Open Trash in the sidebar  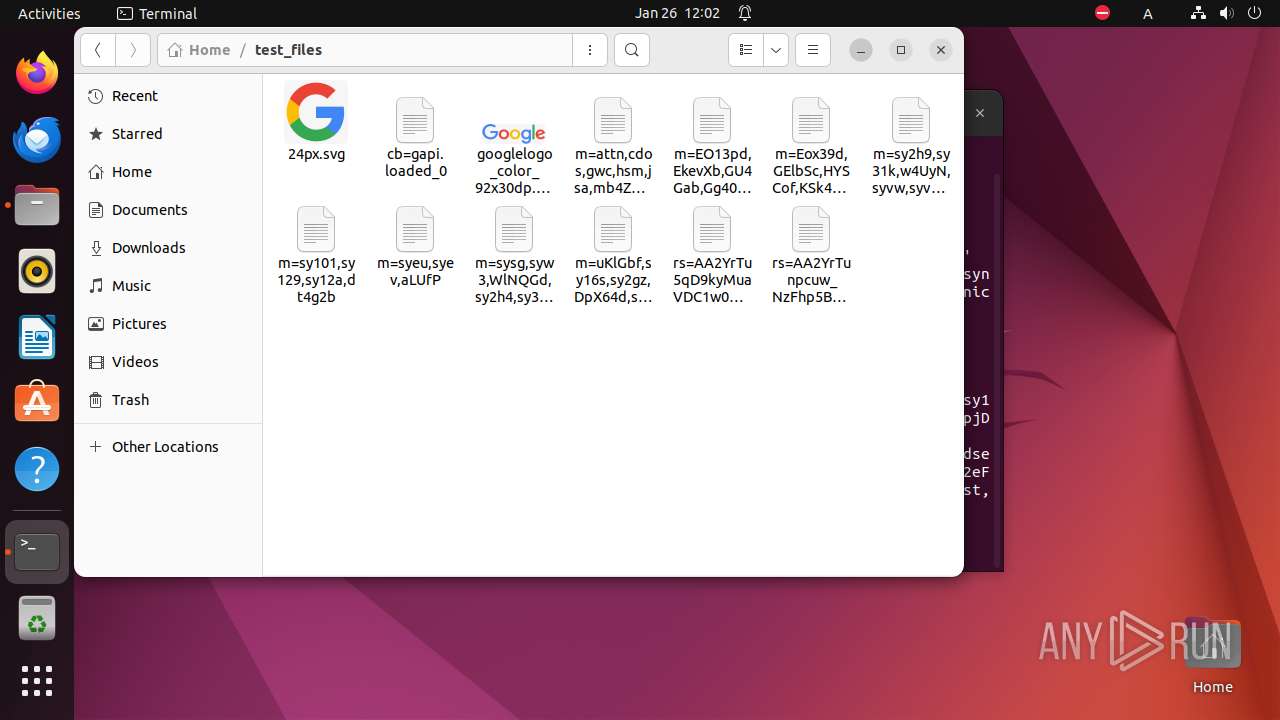point(168,400)
